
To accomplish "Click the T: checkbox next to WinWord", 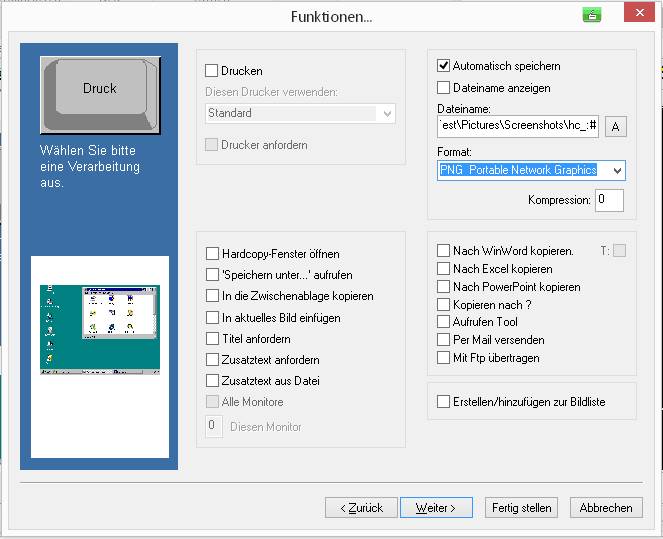I will 619,250.
